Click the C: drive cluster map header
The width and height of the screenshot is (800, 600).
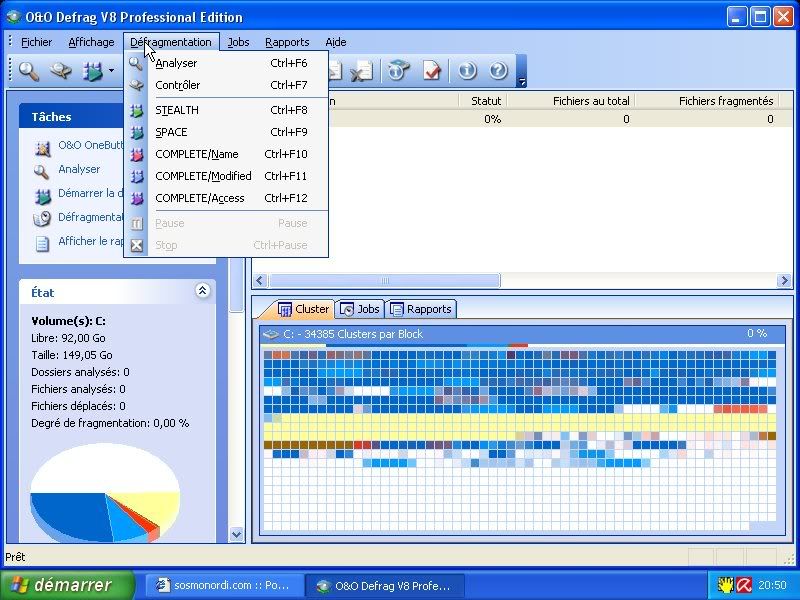(x=522, y=334)
